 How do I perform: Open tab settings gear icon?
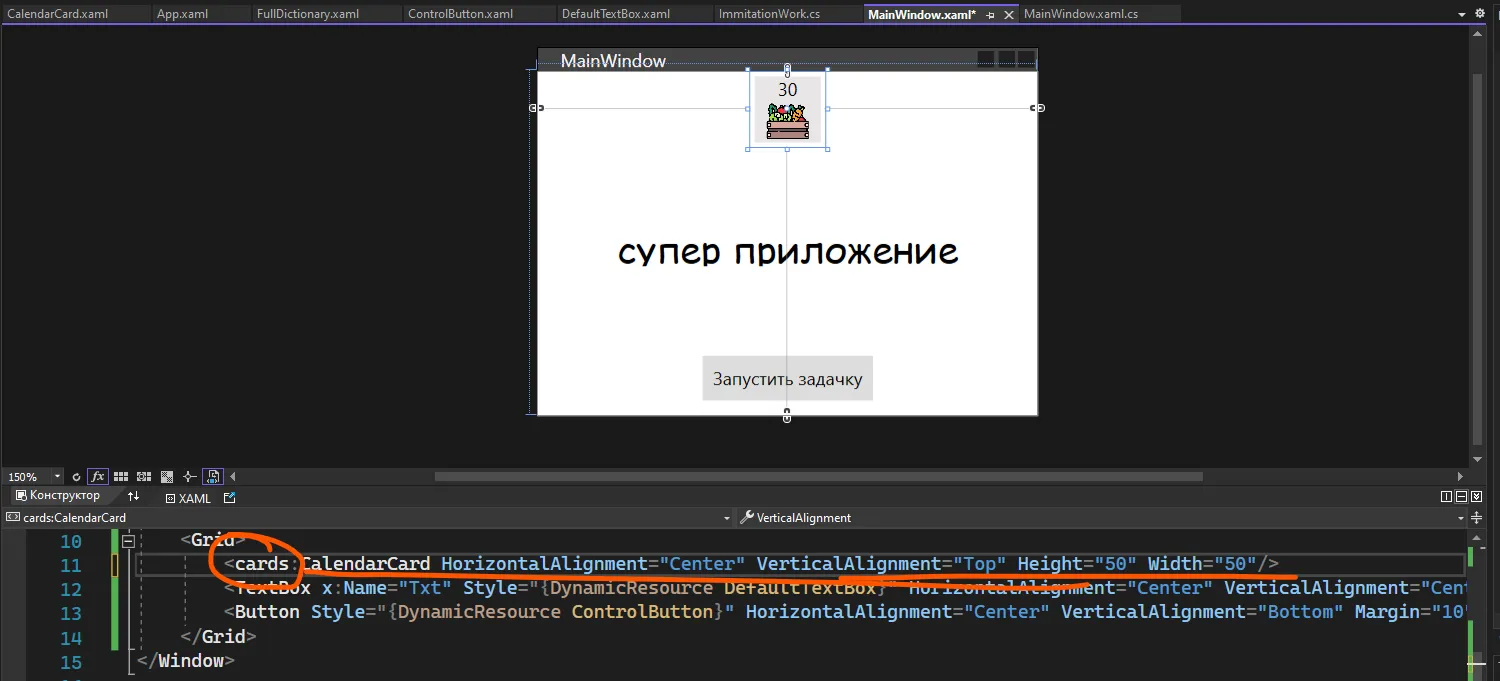point(1480,14)
